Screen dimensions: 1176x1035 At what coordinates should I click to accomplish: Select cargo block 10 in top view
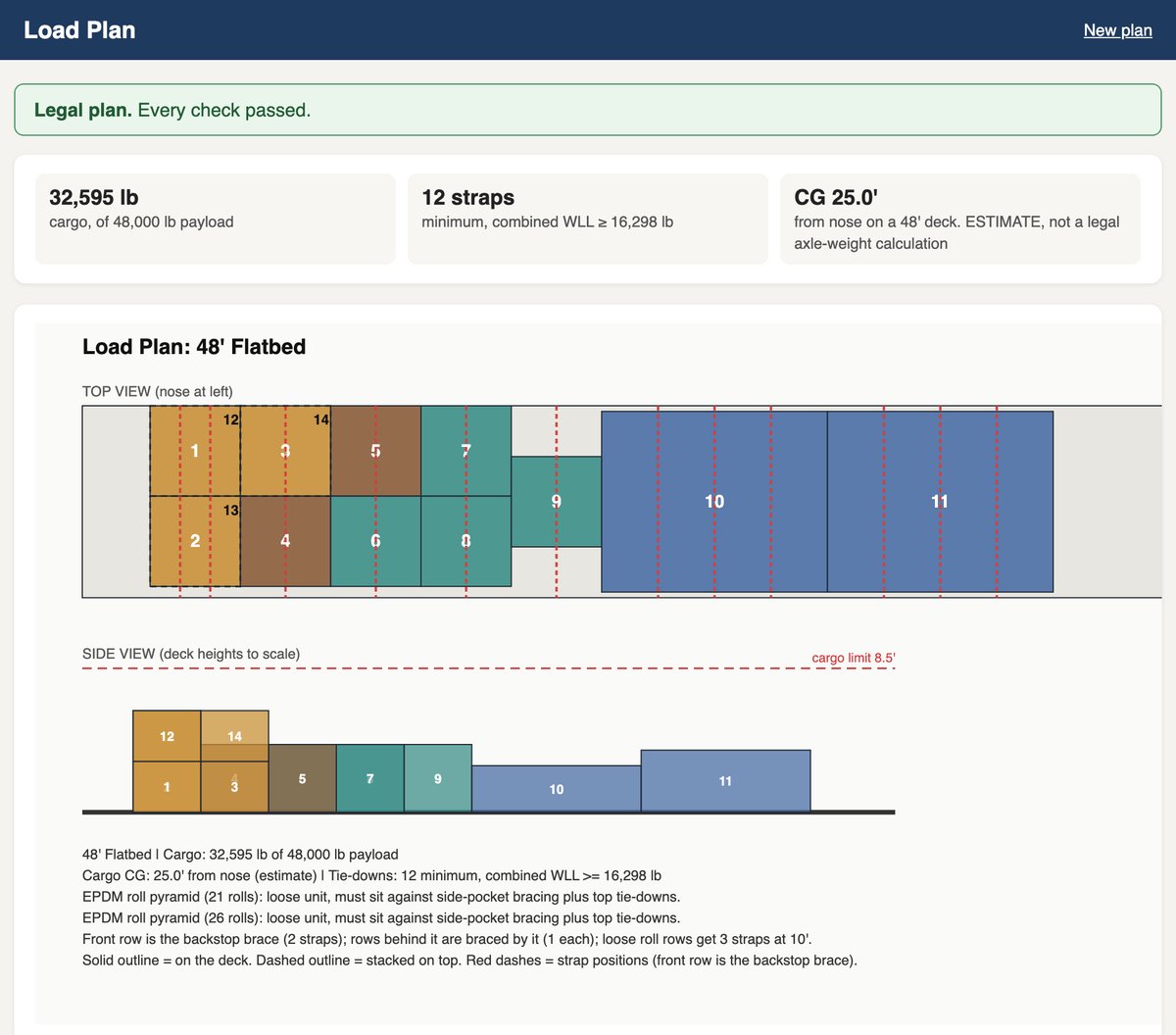tap(714, 502)
